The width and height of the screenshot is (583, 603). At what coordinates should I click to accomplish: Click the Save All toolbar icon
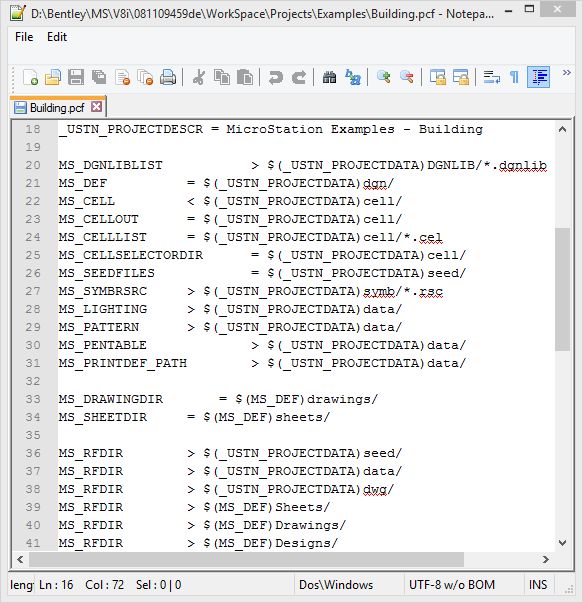point(99,77)
